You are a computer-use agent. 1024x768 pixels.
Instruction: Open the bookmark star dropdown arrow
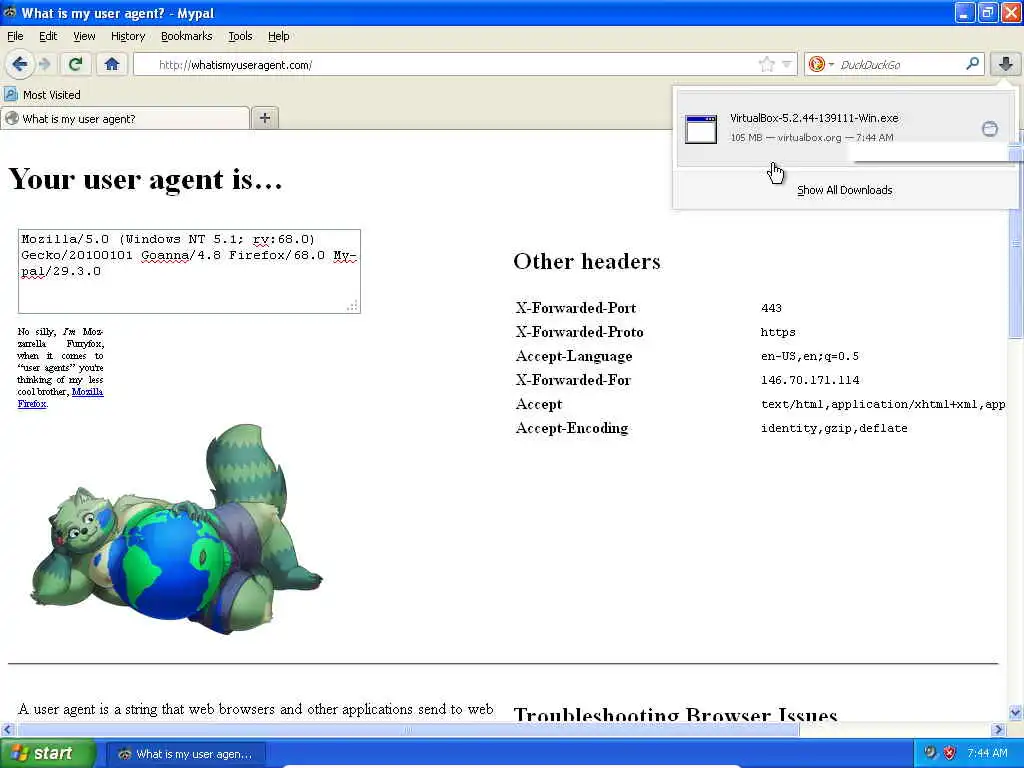787,64
